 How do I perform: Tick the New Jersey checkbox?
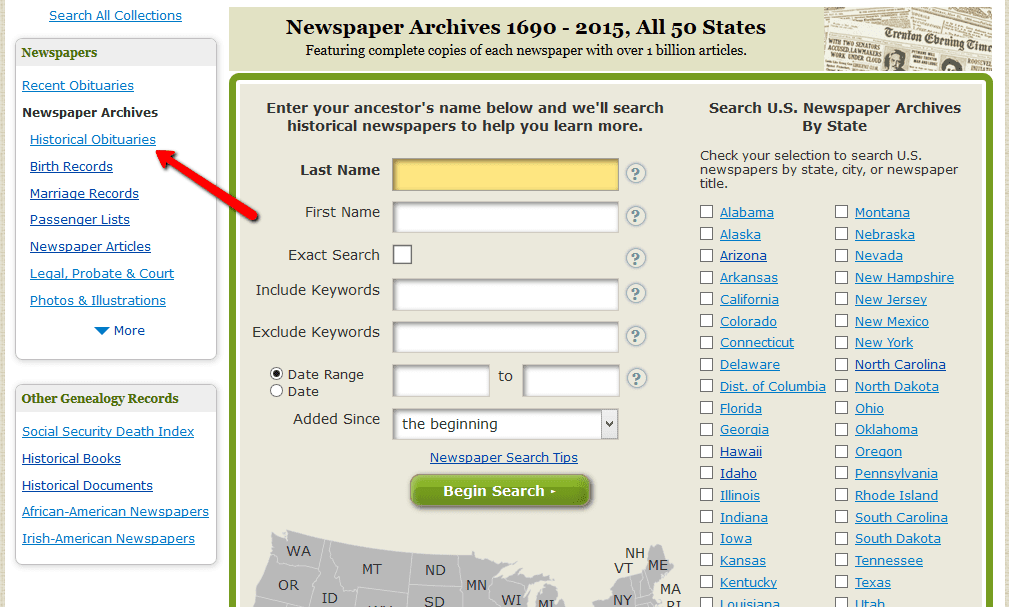[842, 299]
